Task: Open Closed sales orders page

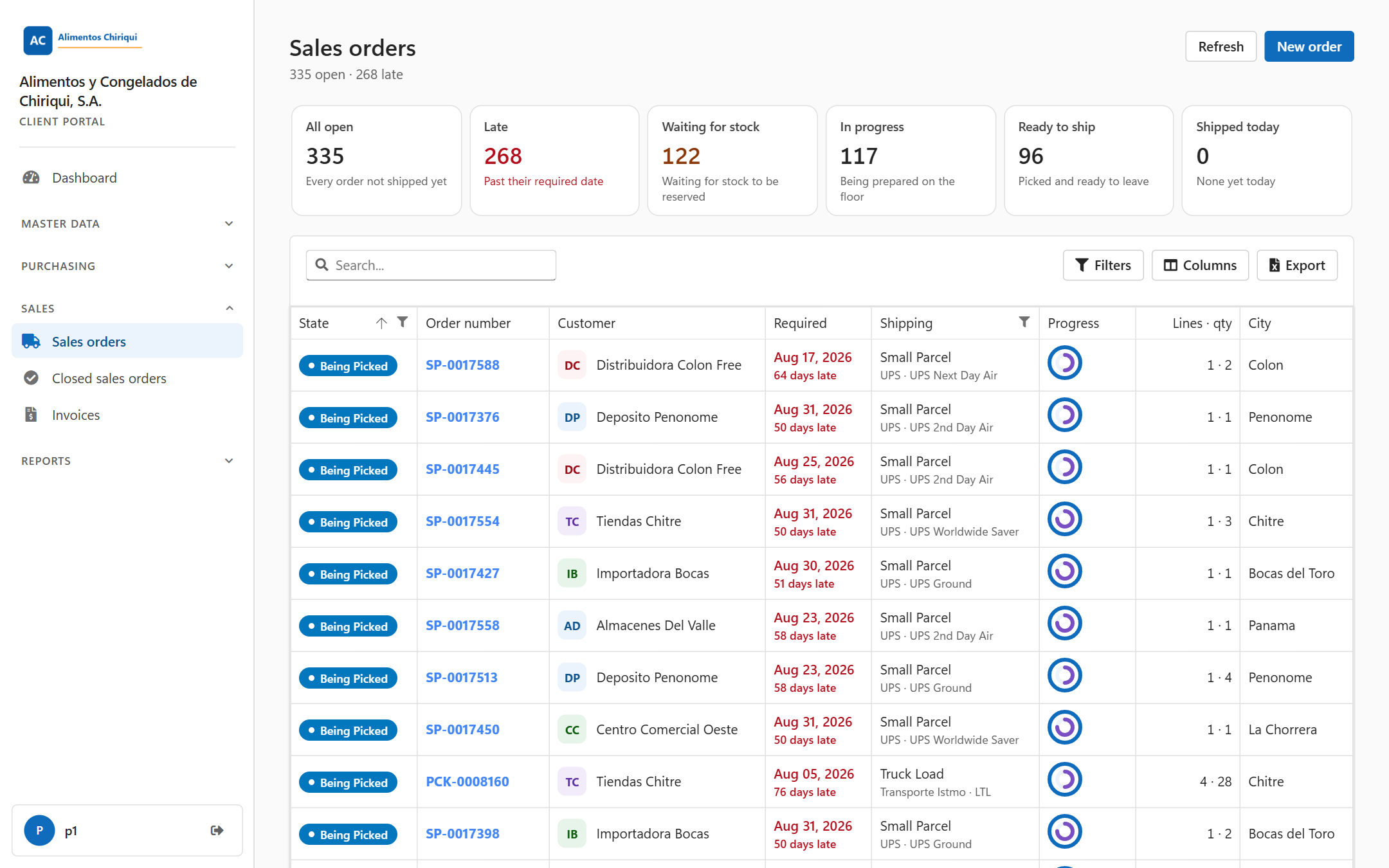Action: point(127,378)
